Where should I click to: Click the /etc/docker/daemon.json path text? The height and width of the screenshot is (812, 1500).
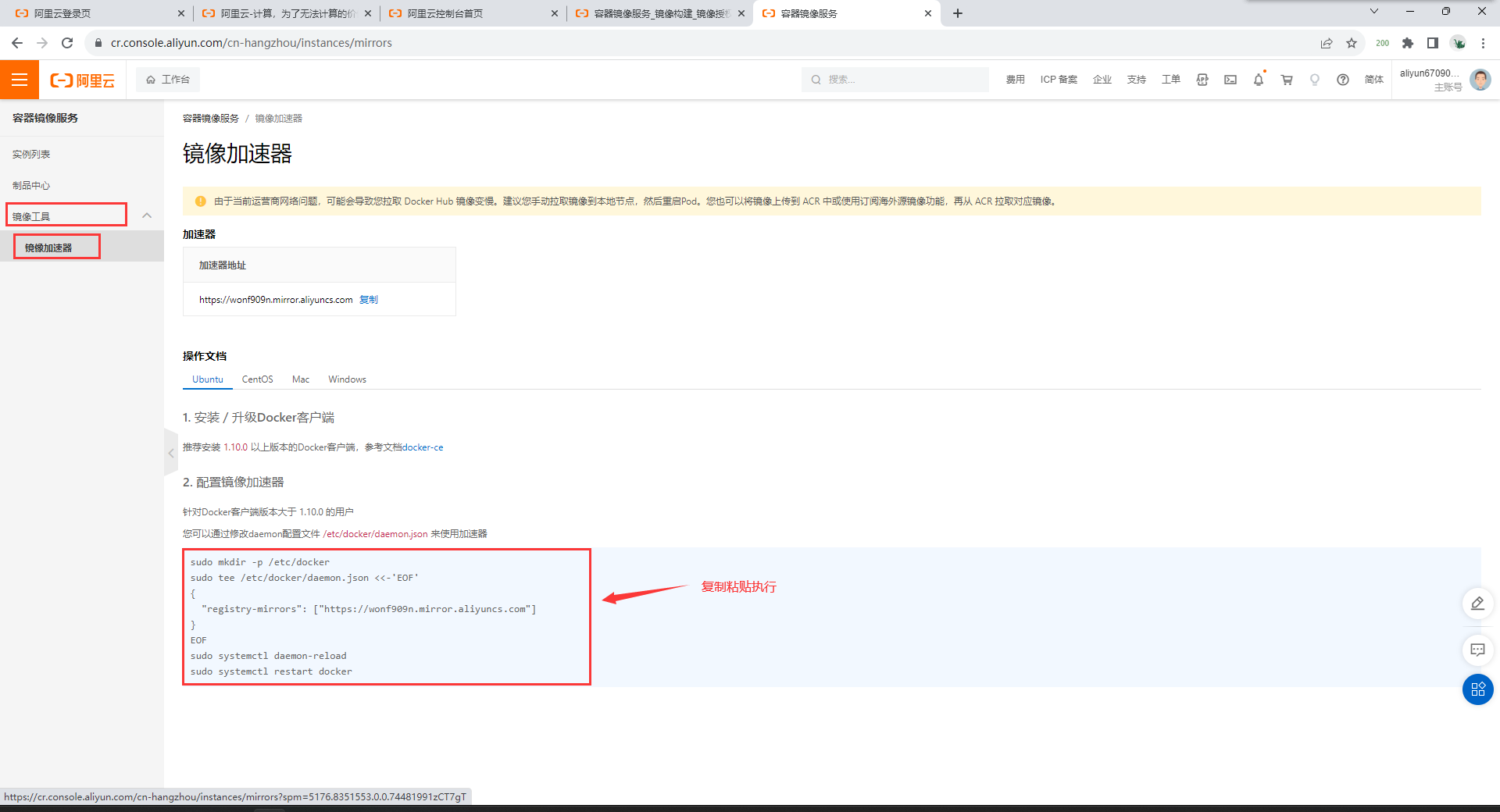[375, 534]
